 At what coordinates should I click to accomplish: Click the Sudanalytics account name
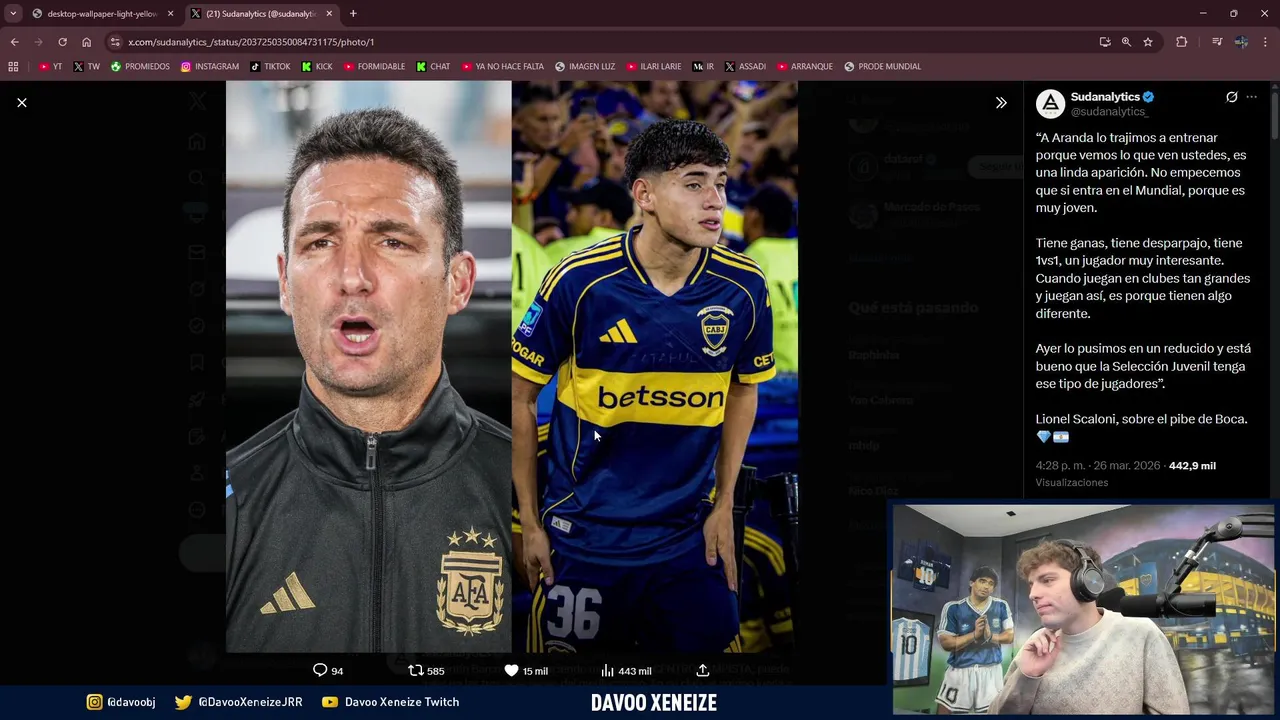[1105, 97]
